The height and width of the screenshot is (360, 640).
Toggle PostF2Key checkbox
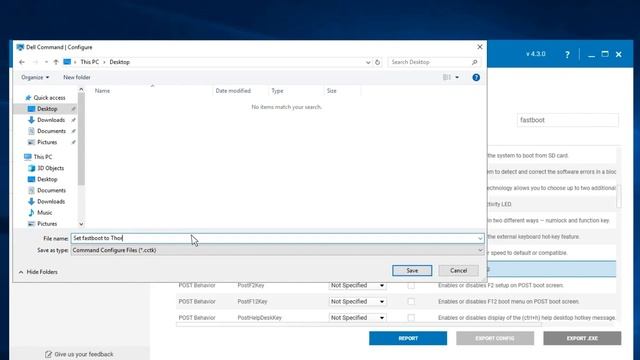point(411,286)
